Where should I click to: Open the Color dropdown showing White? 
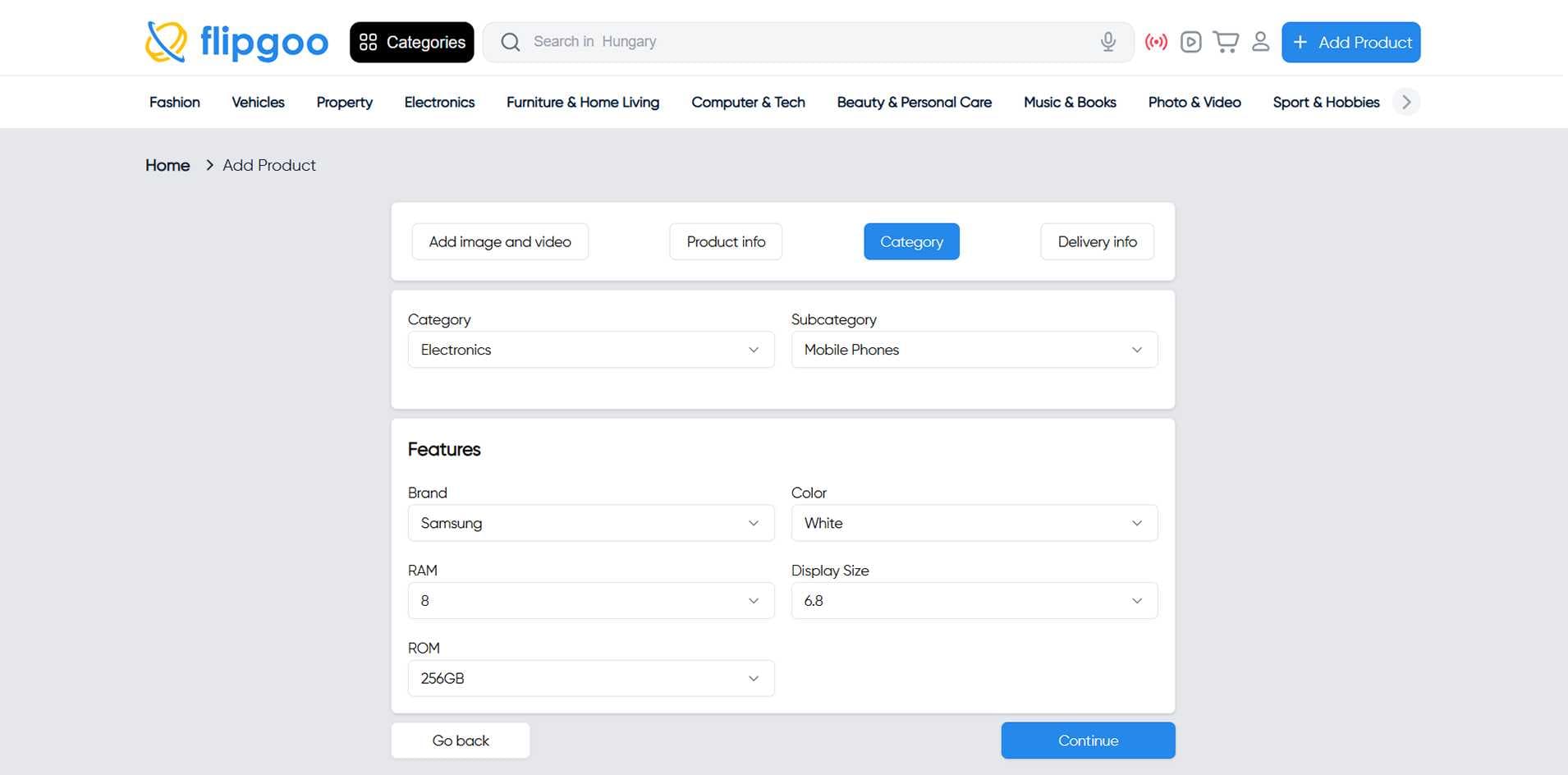click(x=974, y=523)
